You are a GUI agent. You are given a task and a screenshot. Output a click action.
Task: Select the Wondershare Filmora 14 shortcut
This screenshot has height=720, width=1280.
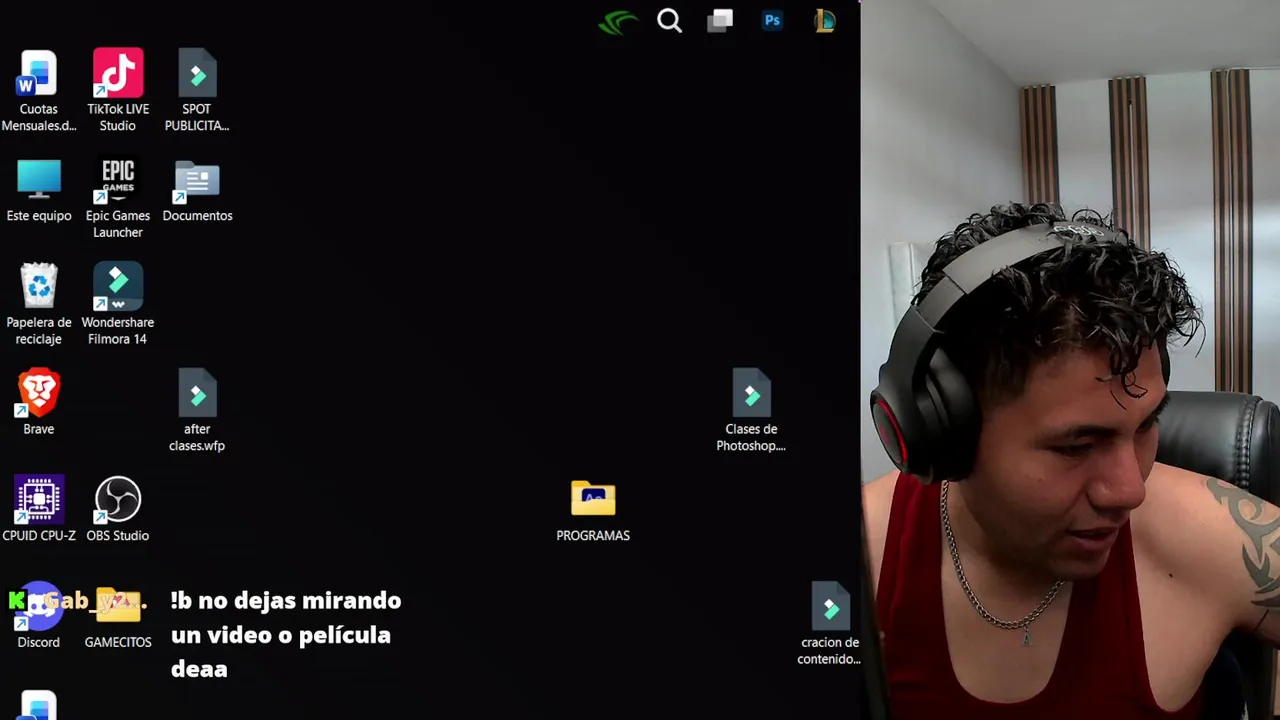point(118,304)
